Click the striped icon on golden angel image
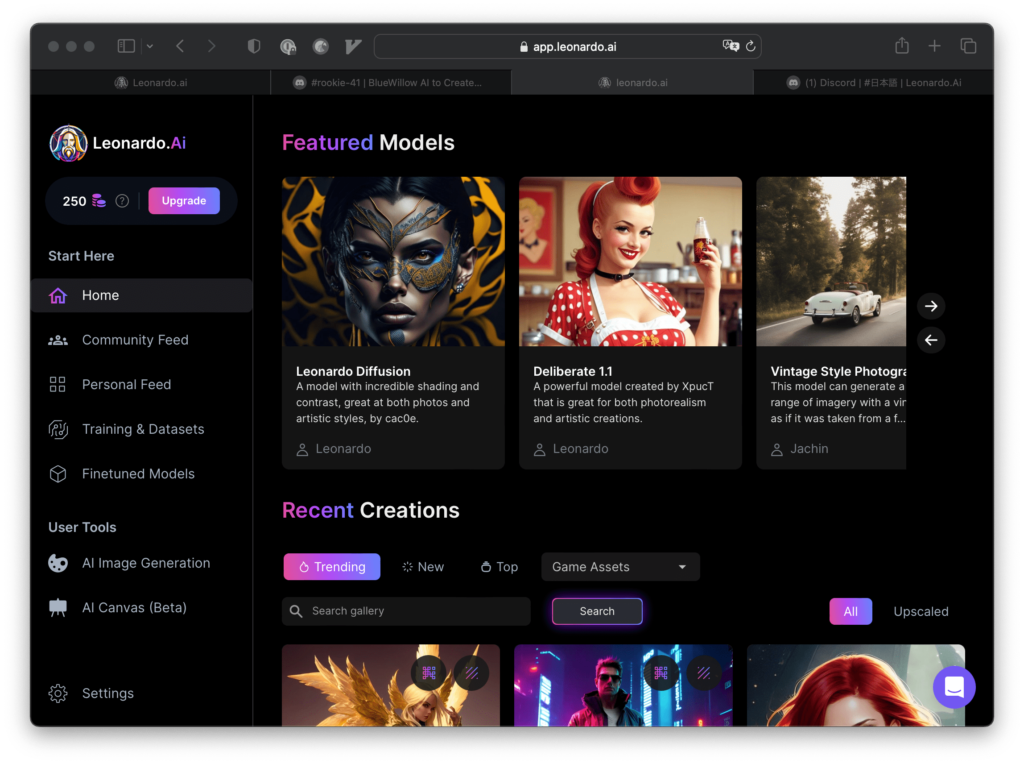 [472, 673]
